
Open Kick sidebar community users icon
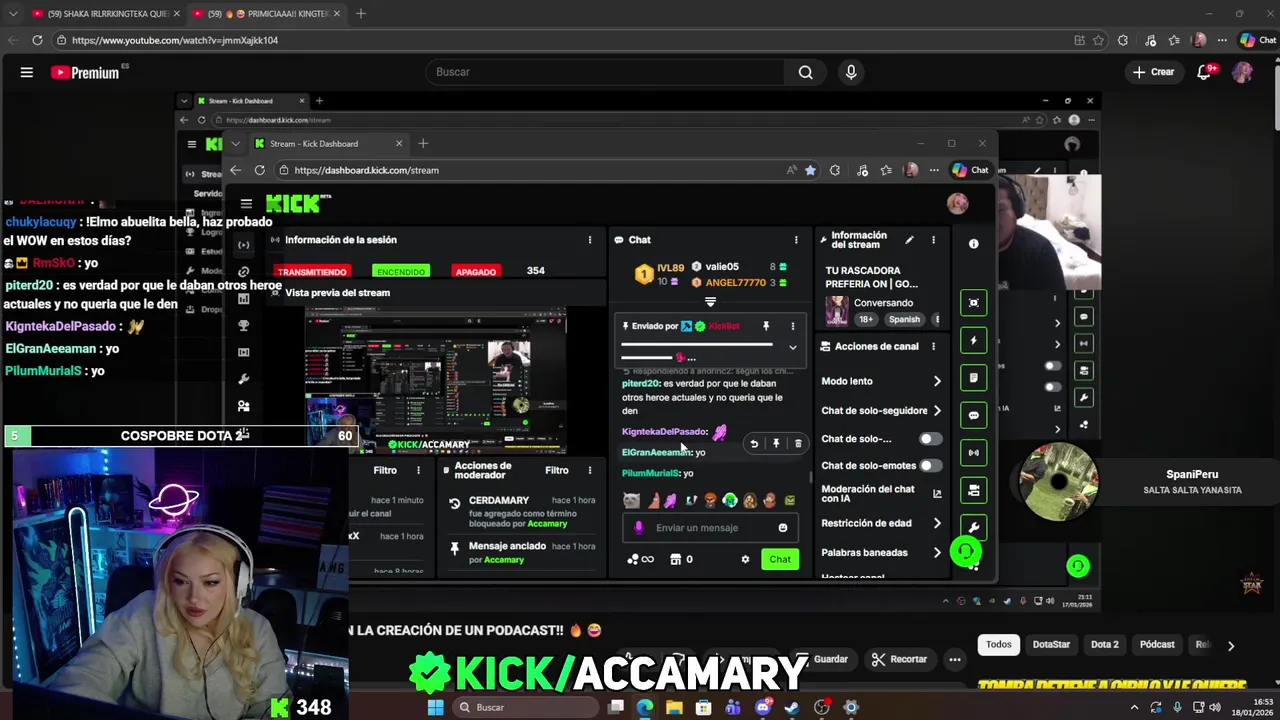[243, 406]
